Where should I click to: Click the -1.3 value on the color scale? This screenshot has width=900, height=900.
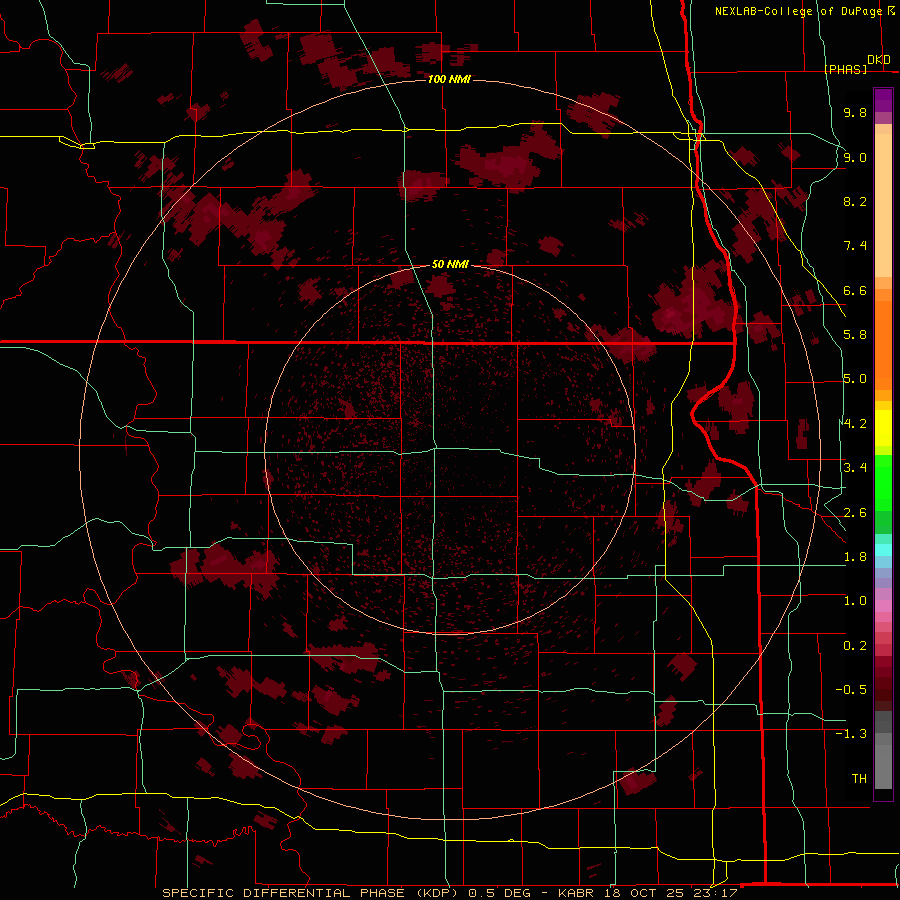851,734
